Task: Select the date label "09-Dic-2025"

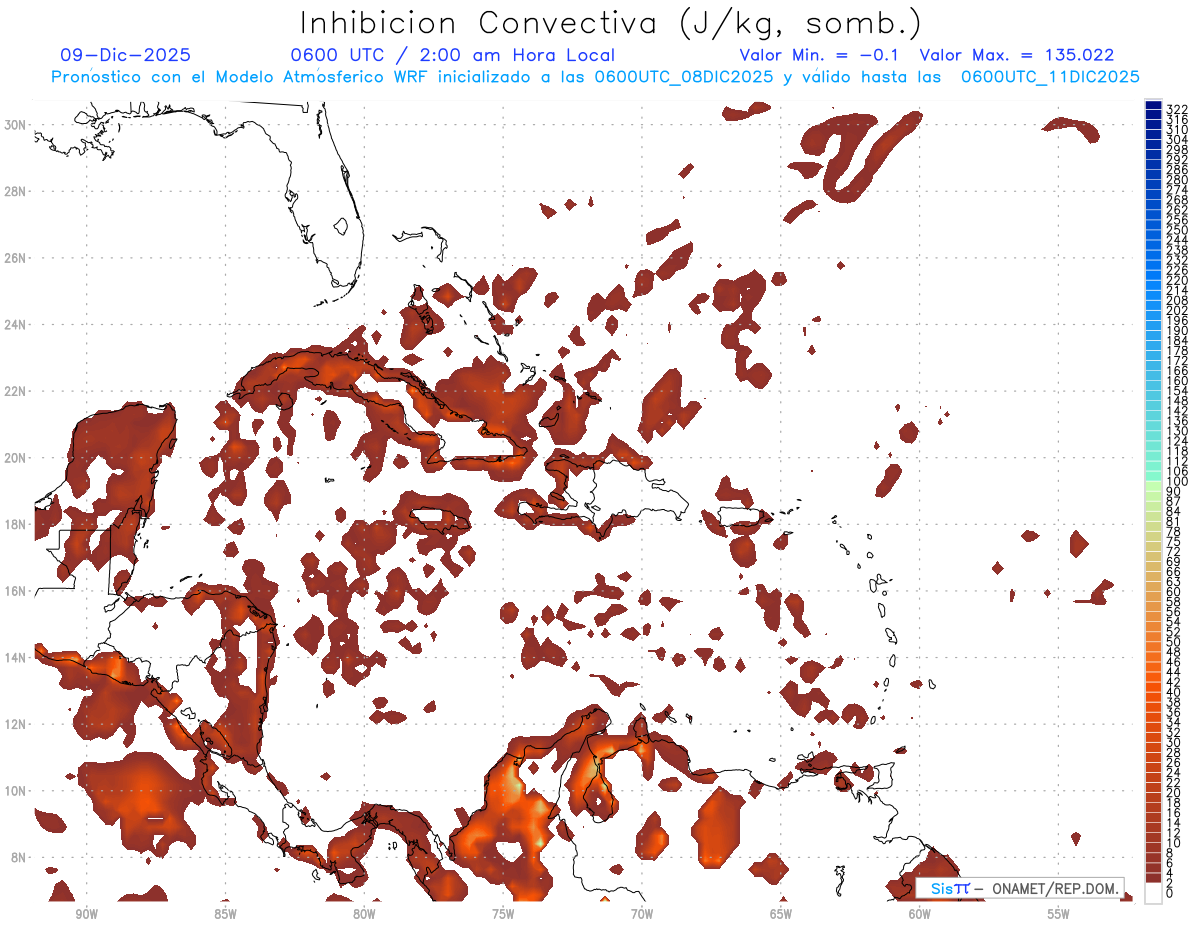Action: pyautogui.click(x=125, y=56)
